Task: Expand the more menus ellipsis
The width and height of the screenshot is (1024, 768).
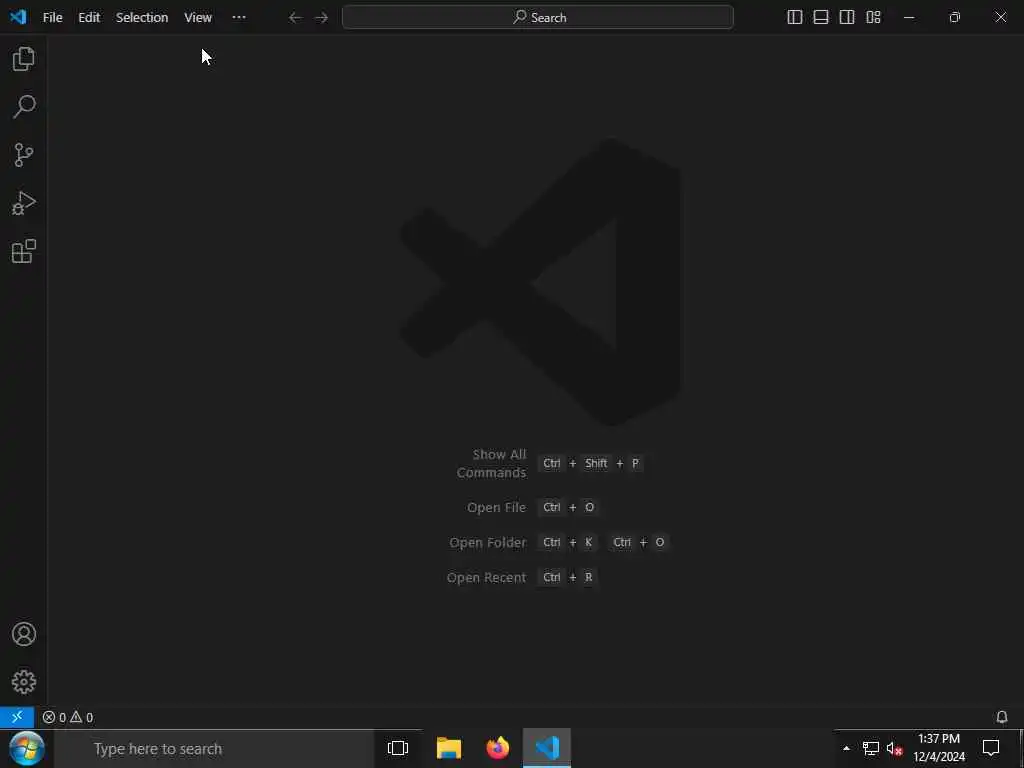Action: (239, 18)
